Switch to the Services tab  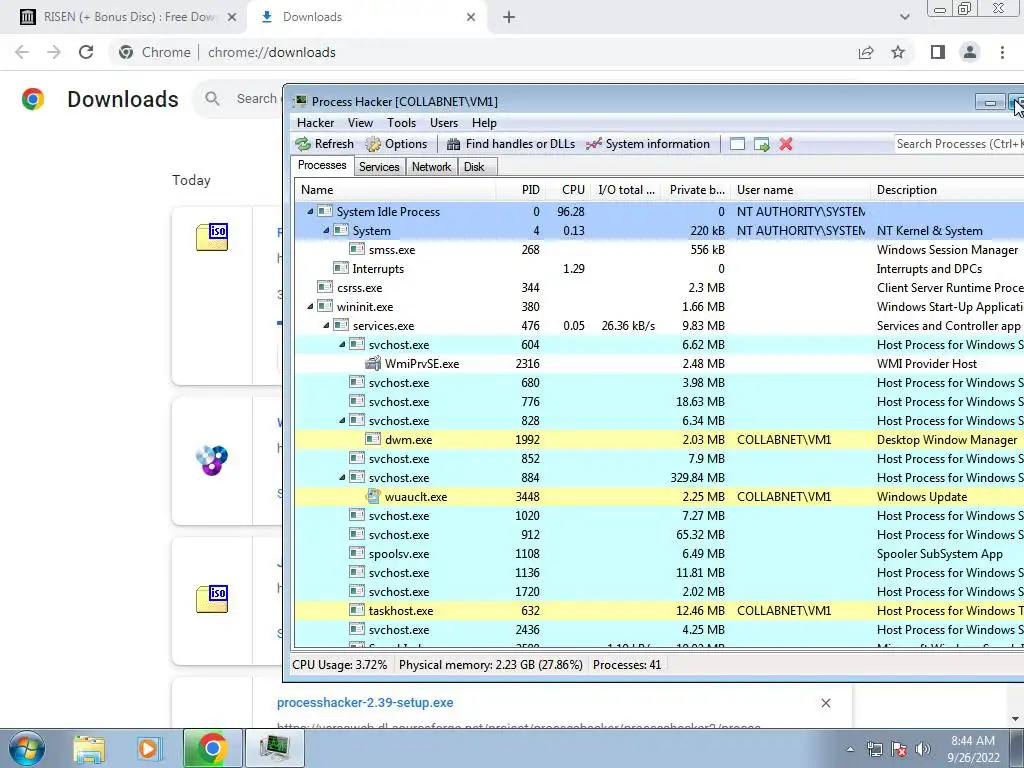(x=379, y=167)
